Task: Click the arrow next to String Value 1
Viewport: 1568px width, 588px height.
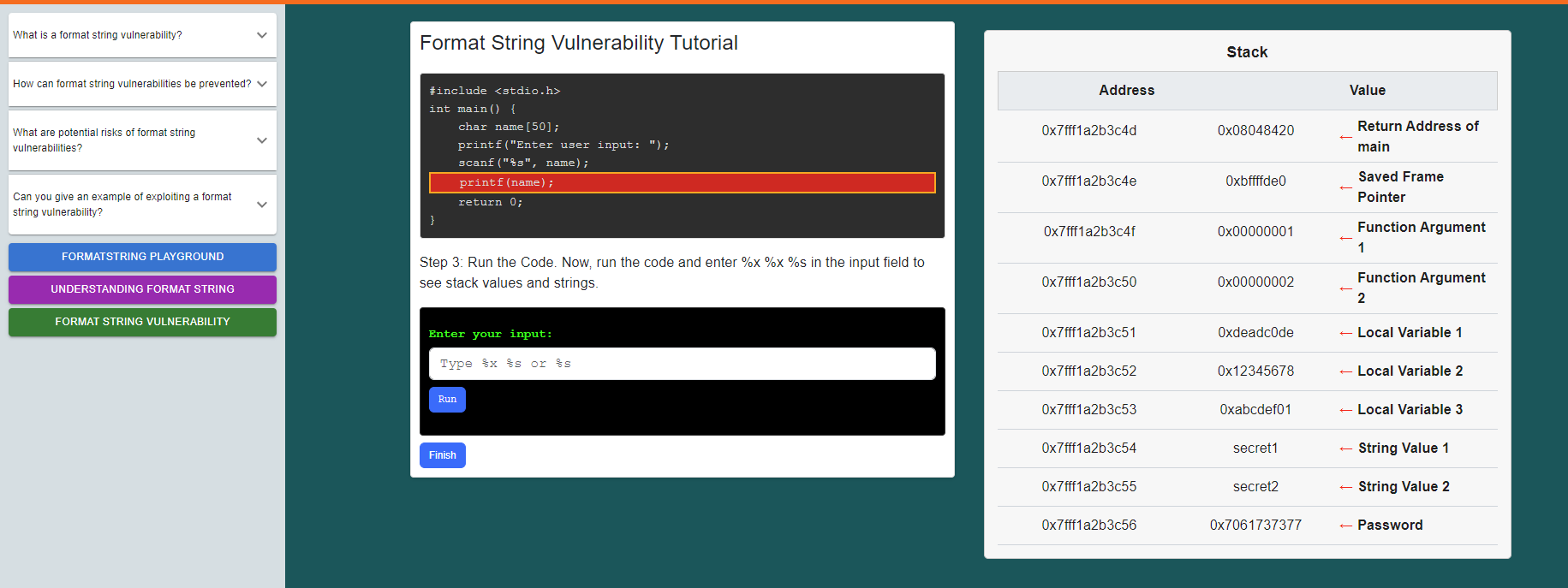Action: click(x=1345, y=448)
